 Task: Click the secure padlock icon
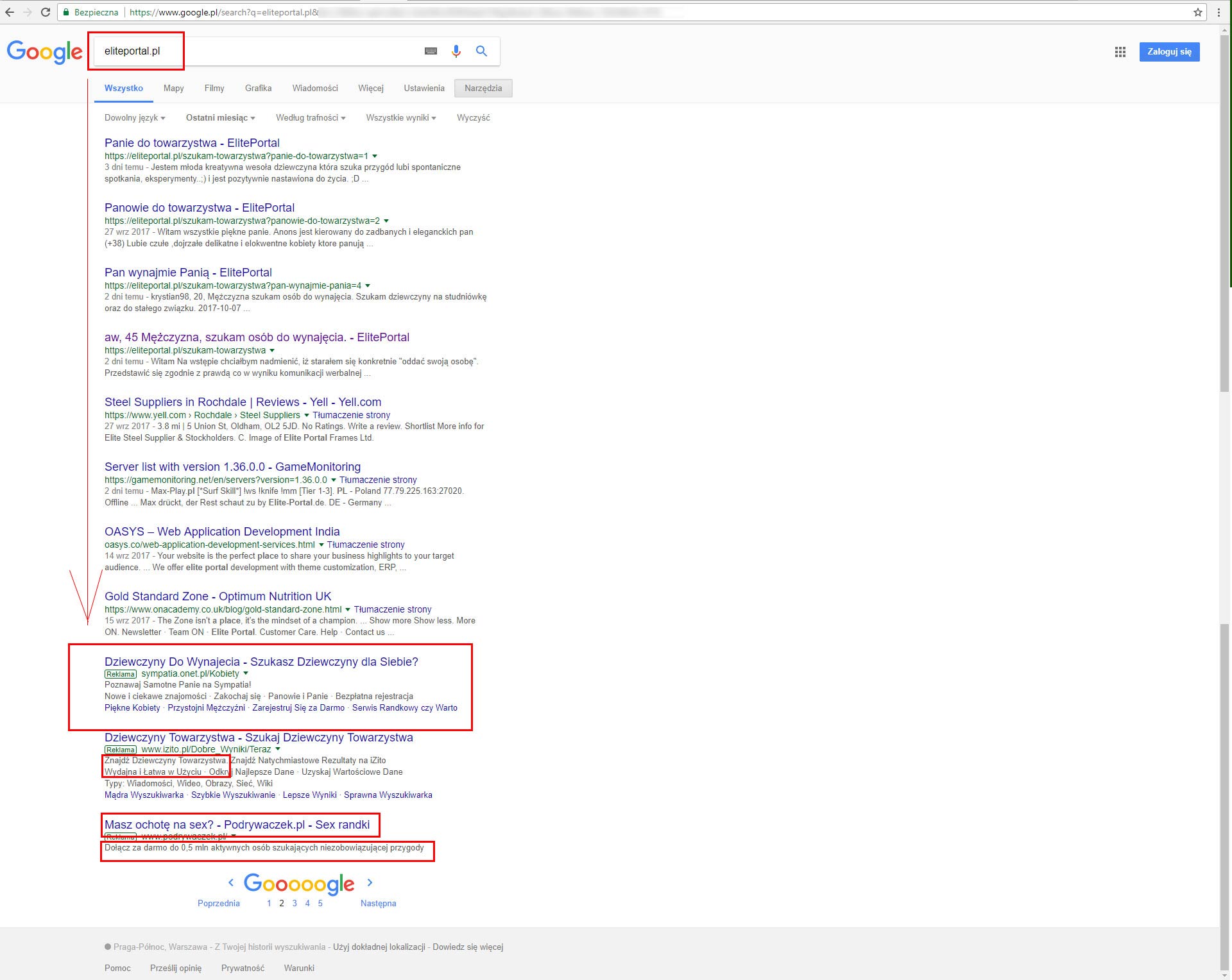tap(65, 12)
